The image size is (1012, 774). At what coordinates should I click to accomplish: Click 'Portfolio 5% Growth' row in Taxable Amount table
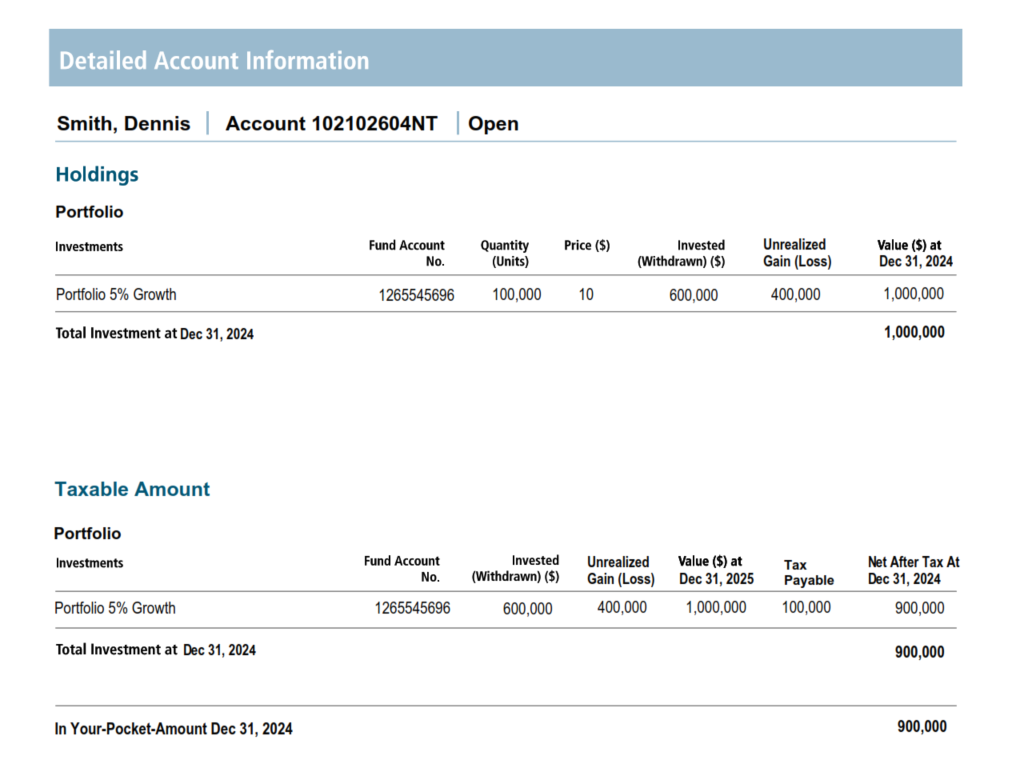click(505, 608)
